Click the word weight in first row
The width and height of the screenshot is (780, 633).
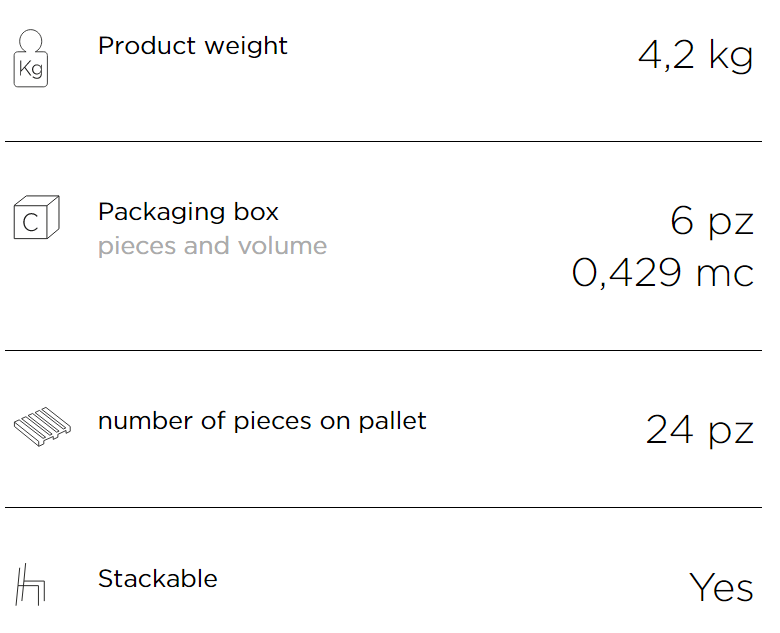[246, 47]
